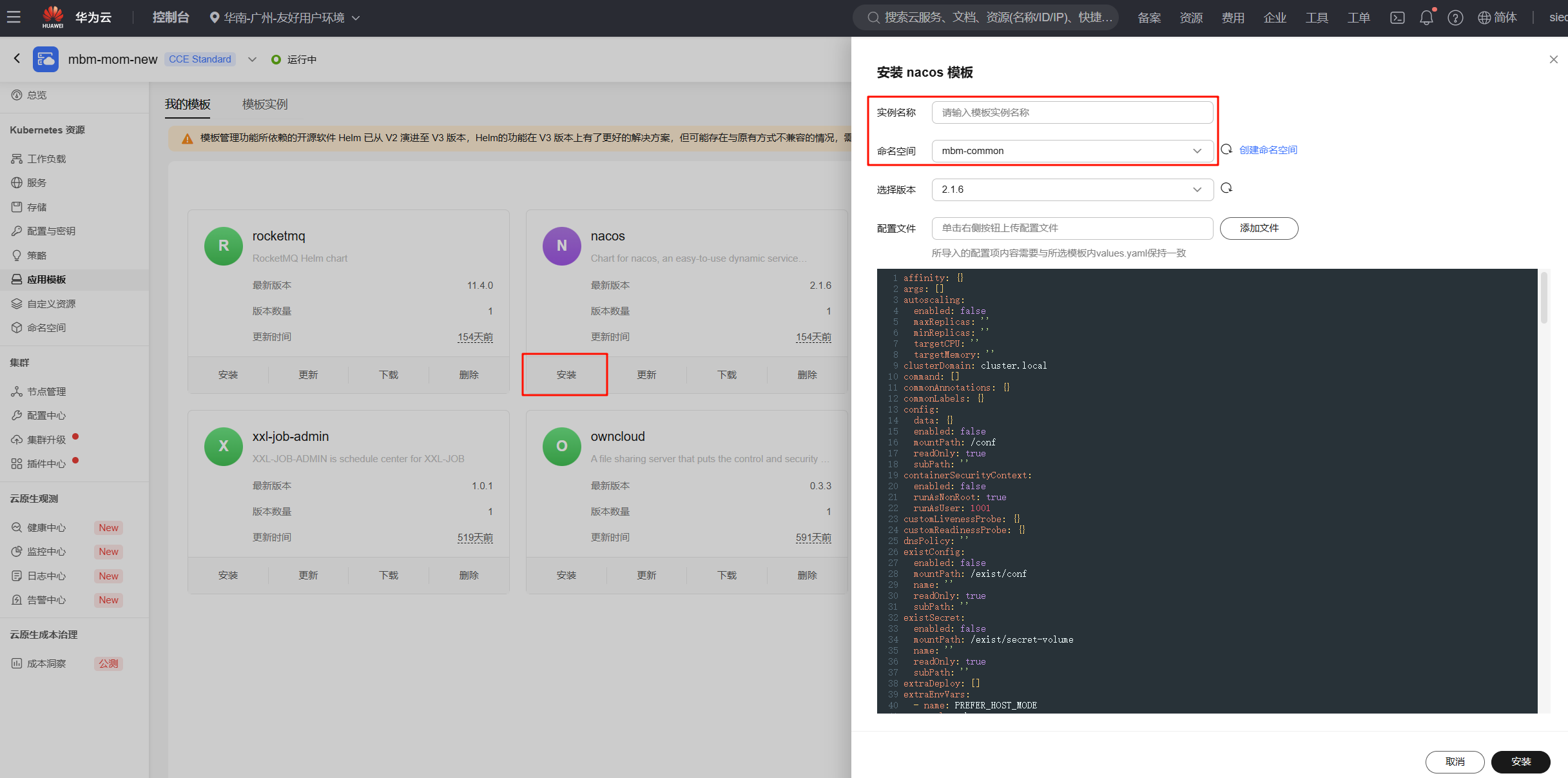This screenshot has width=1568, height=778.
Task: Open 工单 in the top bar
Action: [1359, 18]
